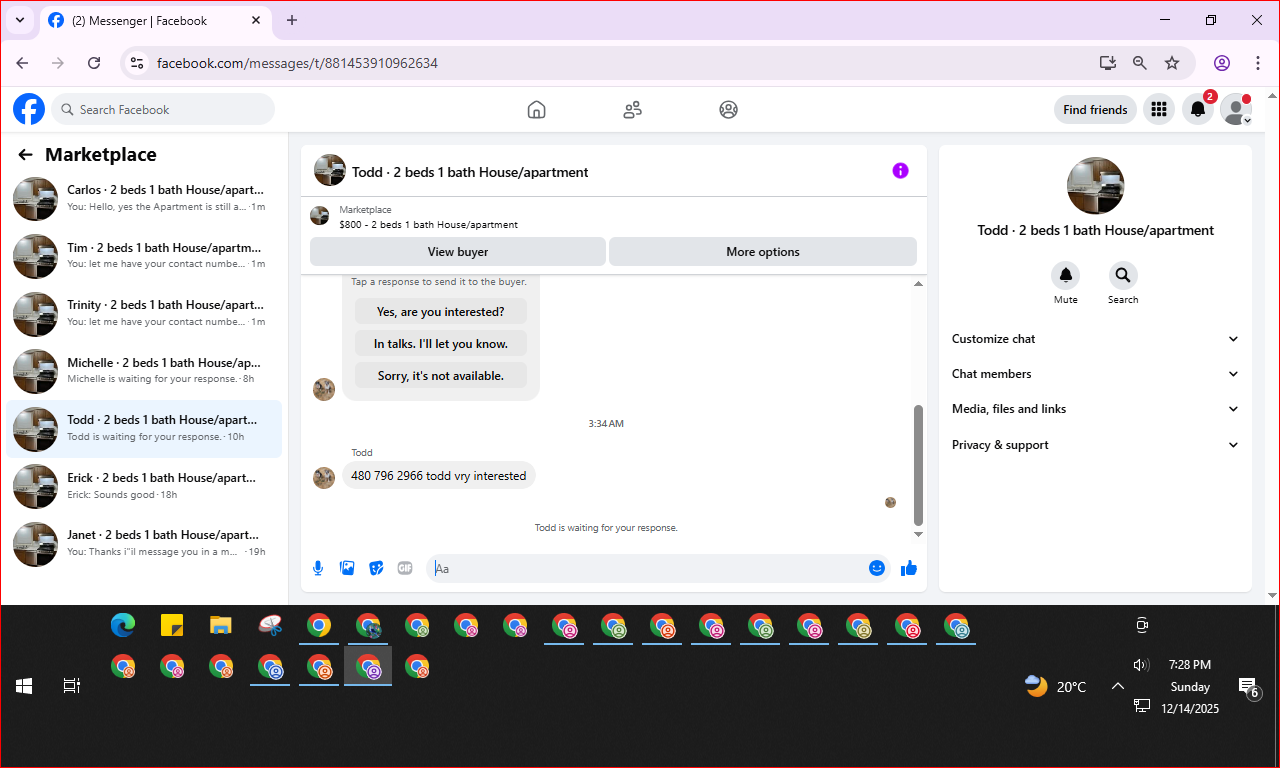Mute the conversation with the bell icon
Screen dimensions: 1280x768
1066,275
